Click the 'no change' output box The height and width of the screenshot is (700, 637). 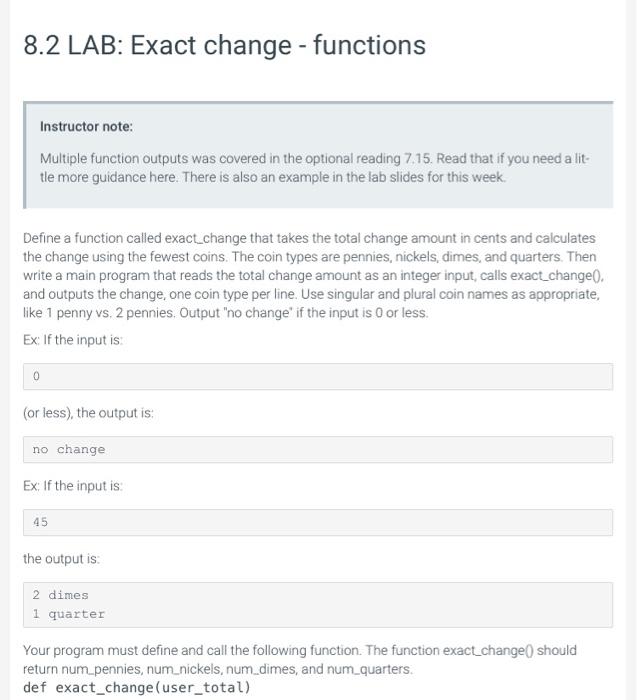[x=318, y=450]
